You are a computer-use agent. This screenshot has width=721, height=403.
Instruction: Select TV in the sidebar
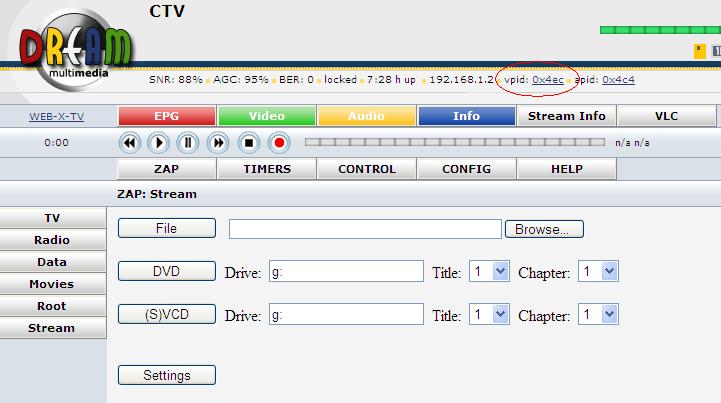click(x=52, y=218)
